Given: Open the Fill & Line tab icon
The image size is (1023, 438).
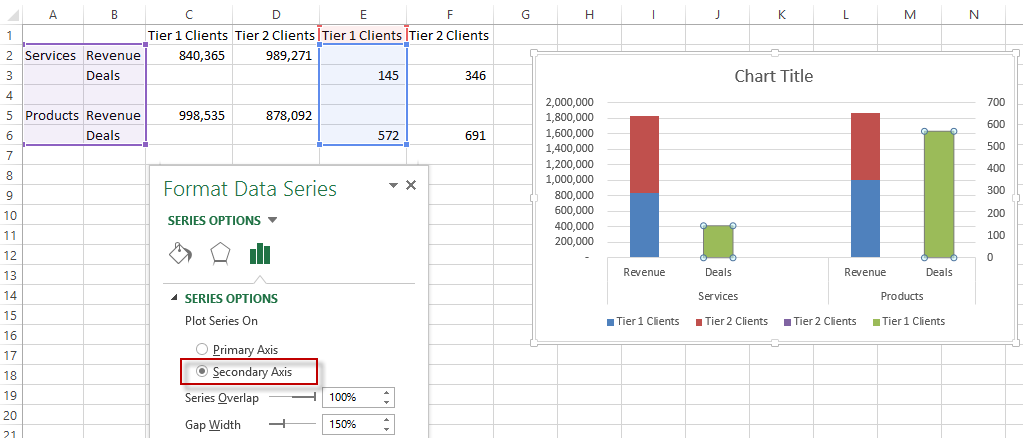Looking at the screenshot, I should pos(180,253).
